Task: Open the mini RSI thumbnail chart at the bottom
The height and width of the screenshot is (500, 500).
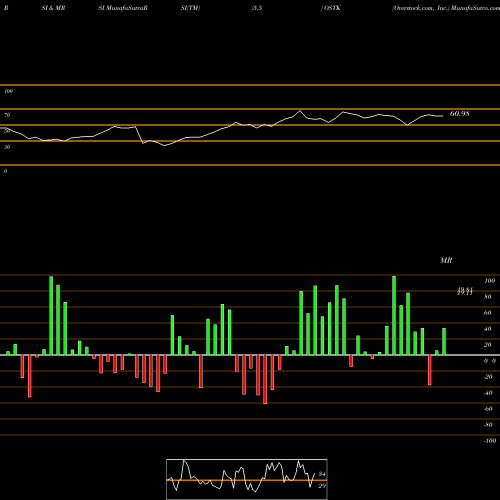Action: click(247, 479)
